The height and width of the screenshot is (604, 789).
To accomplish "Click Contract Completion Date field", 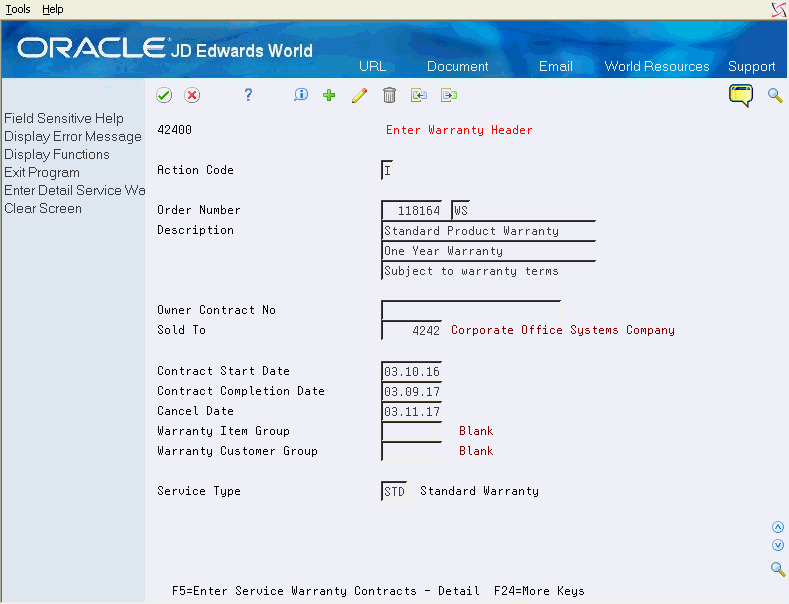I will coord(412,391).
